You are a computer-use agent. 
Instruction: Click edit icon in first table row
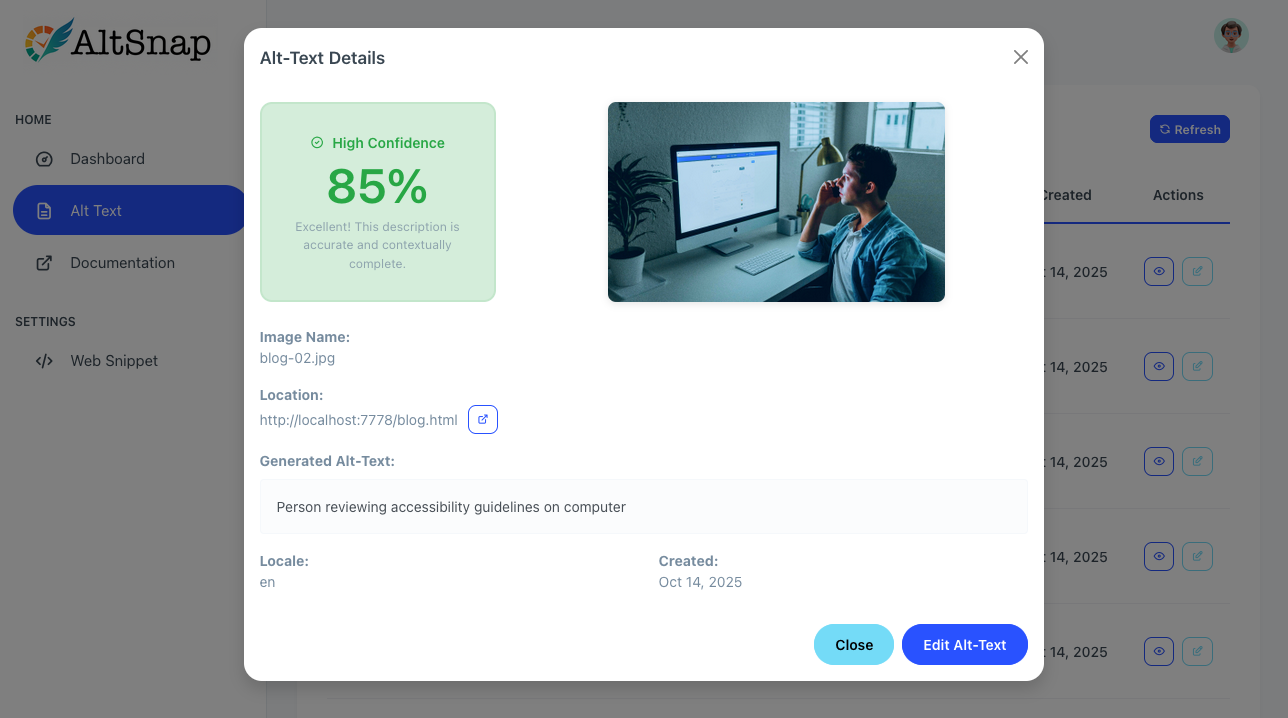(1197, 271)
